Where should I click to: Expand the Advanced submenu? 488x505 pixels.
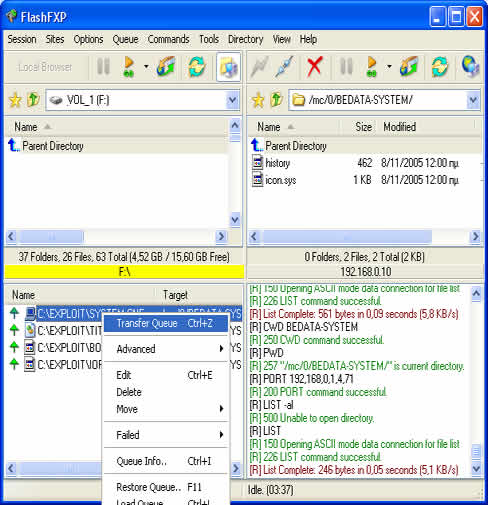(x=166, y=349)
